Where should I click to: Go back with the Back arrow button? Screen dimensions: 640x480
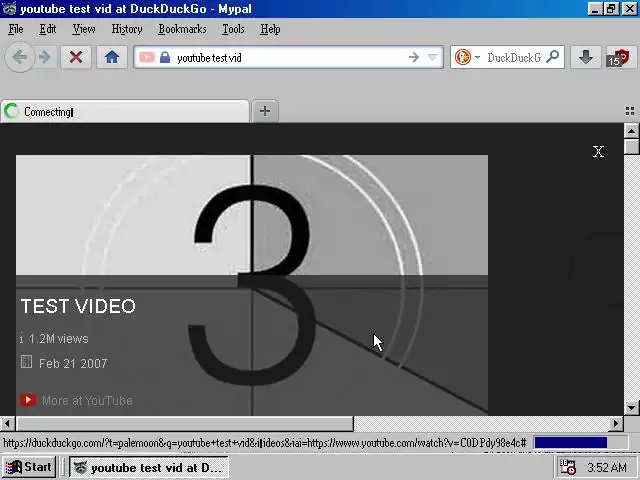pyautogui.click(x=20, y=57)
